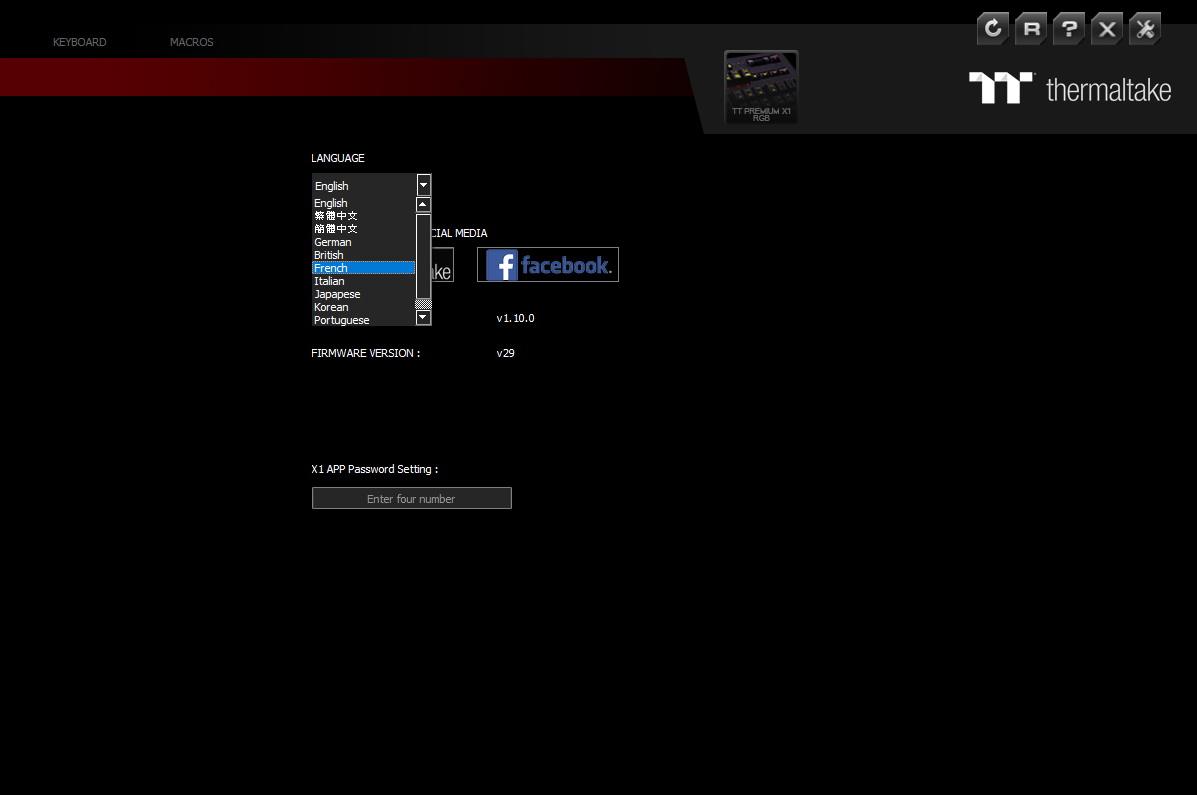Viewport: 1197px width, 795px height.
Task: Open help via the question mark icon
Action: (x=1068, y=28)
